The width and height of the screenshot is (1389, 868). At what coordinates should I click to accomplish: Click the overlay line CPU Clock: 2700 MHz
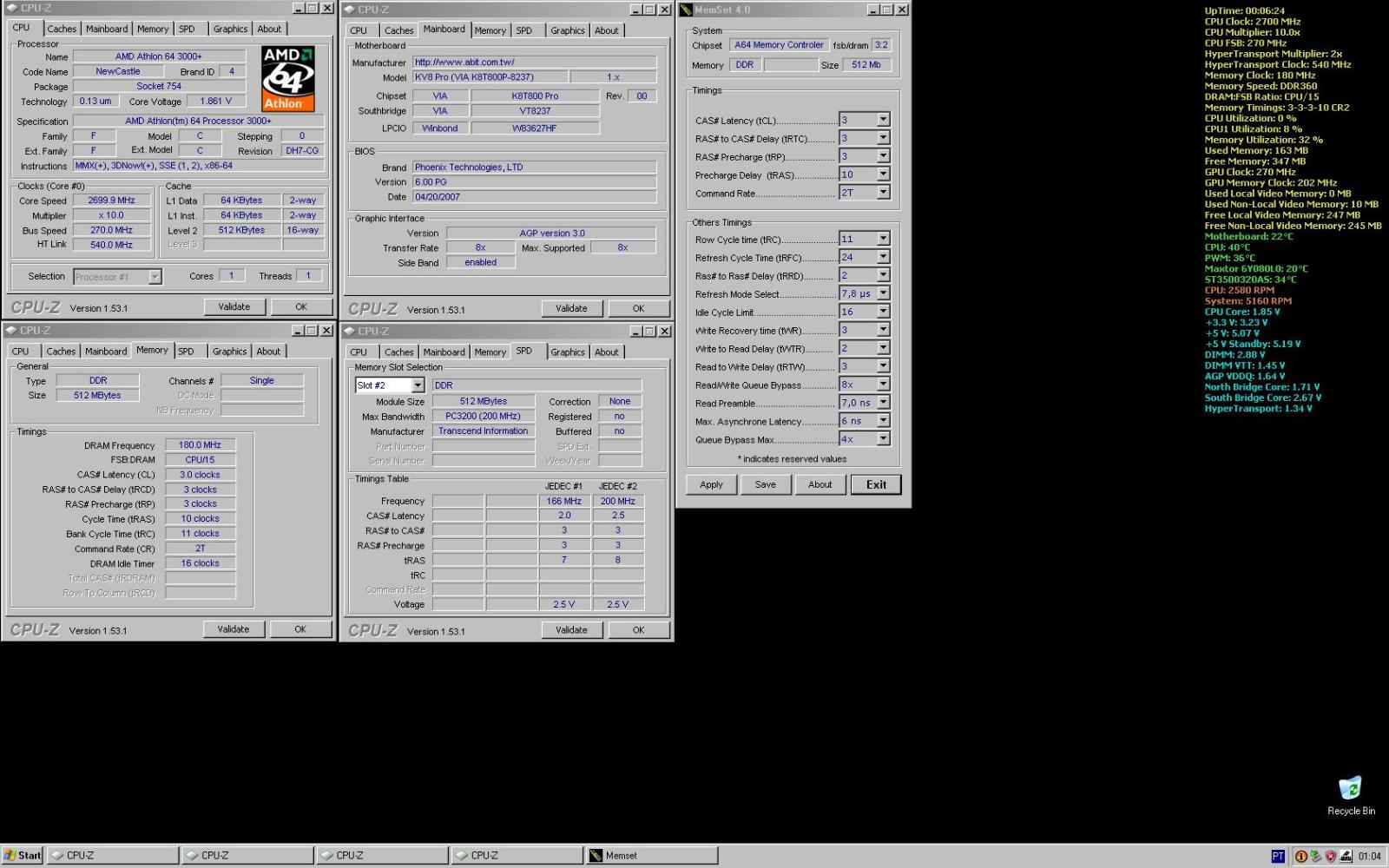pos(1252,22)
